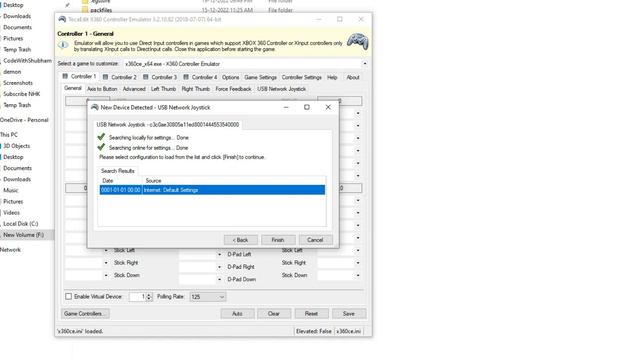Viewport: 640px width, 360px height.
Task: Select Network in Explorer sidebar
Action: (x=10, y=250)
